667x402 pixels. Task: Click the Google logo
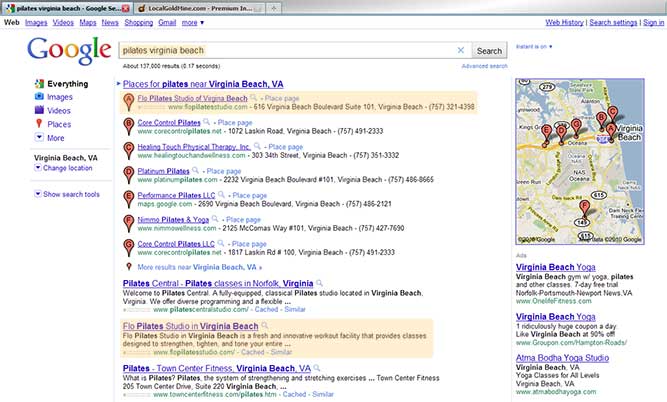pos(69,51)
